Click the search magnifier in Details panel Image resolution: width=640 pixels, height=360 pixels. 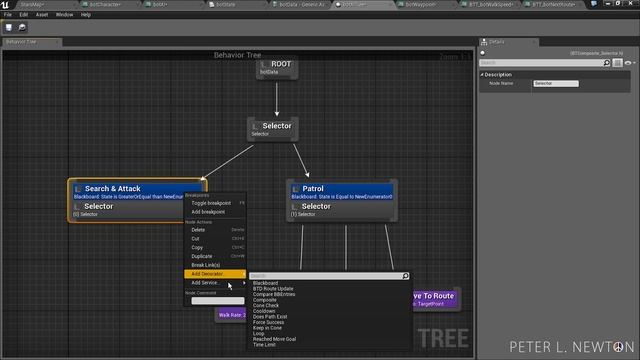[x=607, y=63]
